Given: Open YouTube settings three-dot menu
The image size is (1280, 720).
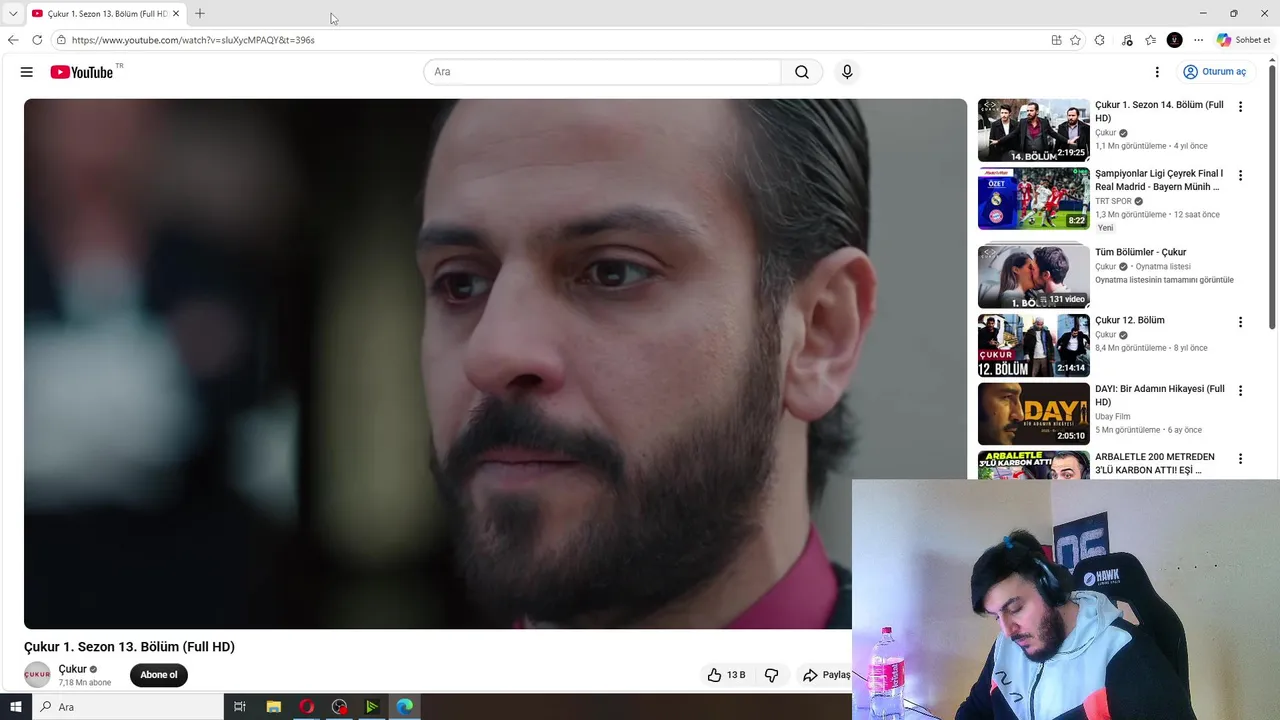Looking at the screenshot, I should (1157, 72).
